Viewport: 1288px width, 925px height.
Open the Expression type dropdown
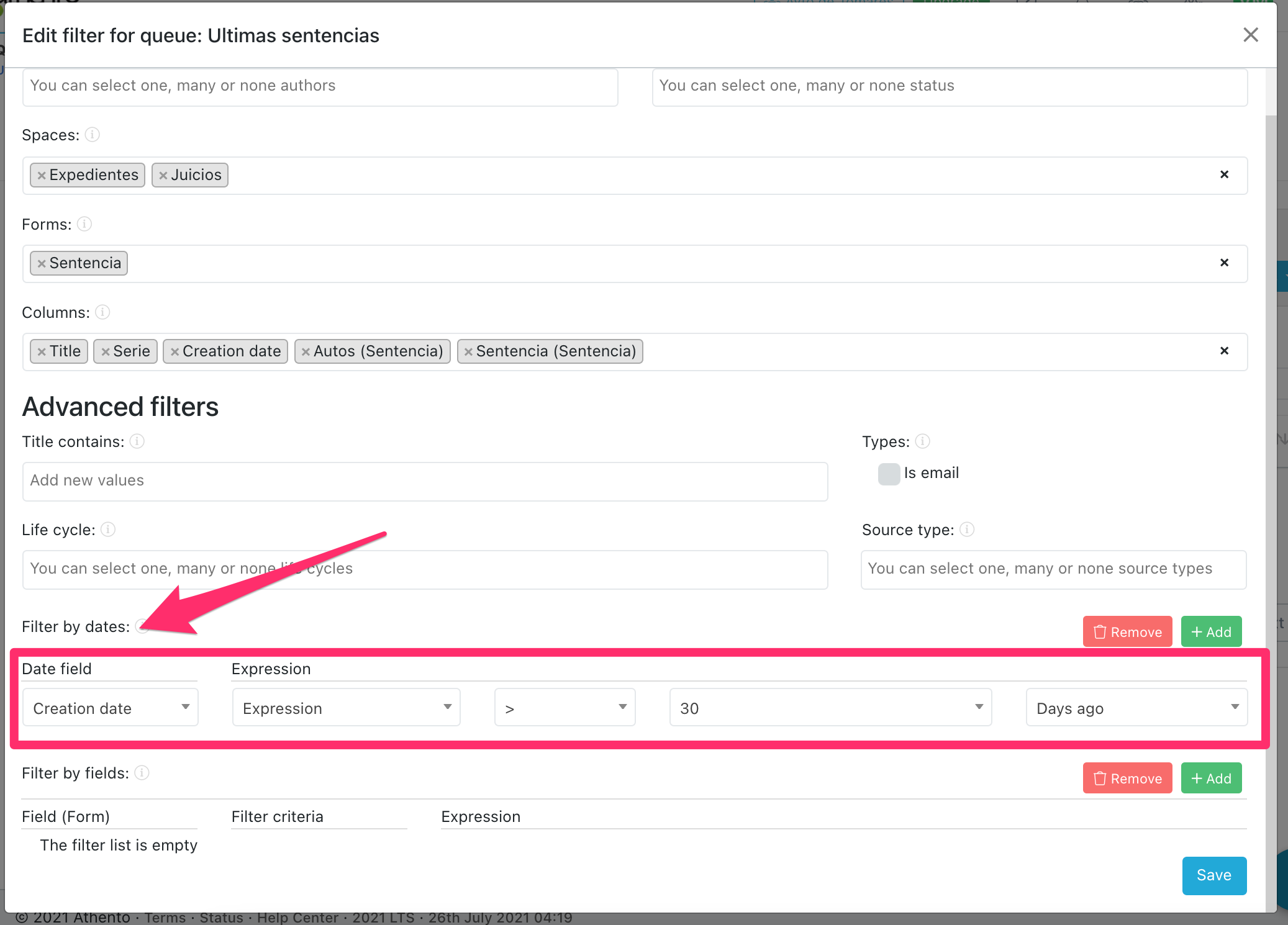(346, 708)
